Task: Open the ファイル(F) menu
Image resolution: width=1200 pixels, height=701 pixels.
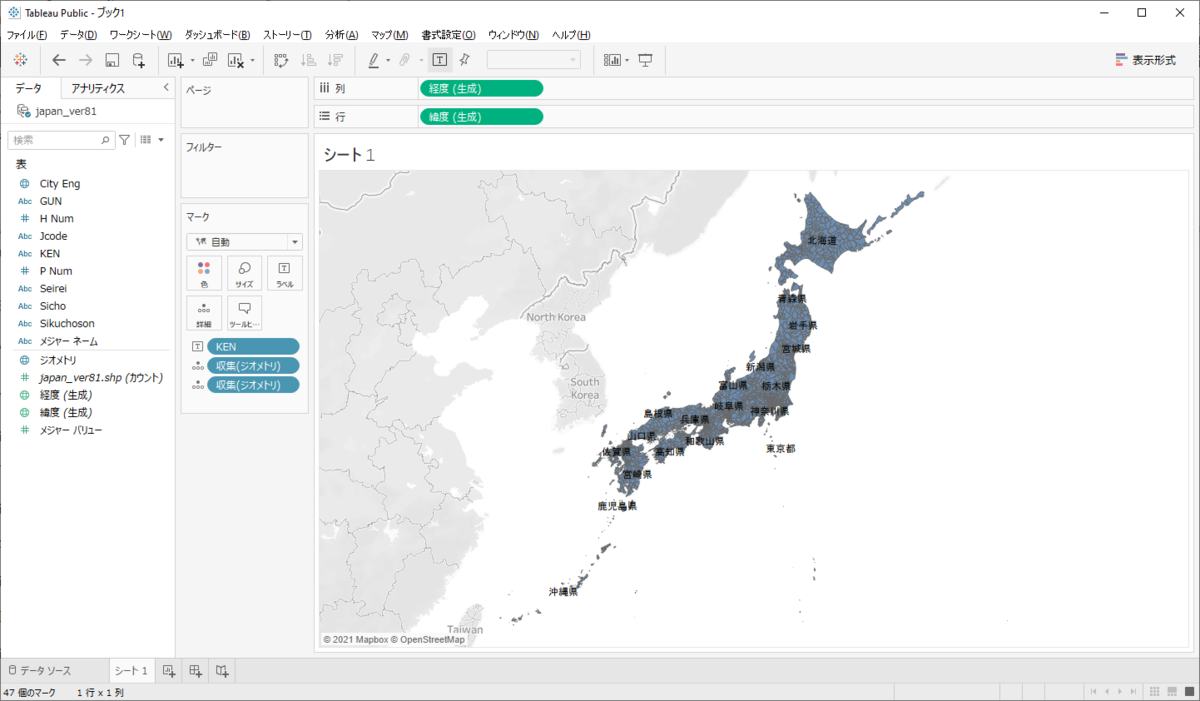Action: coord(27,35)
